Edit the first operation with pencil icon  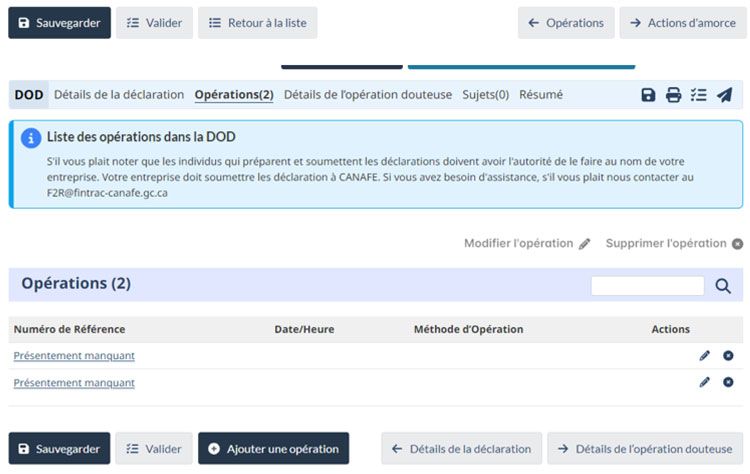click(704, 355)
